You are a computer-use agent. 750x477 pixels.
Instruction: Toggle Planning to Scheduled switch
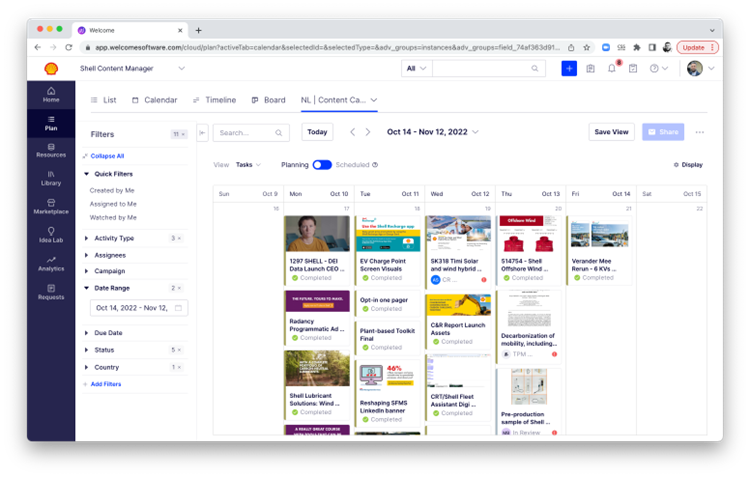322,165
